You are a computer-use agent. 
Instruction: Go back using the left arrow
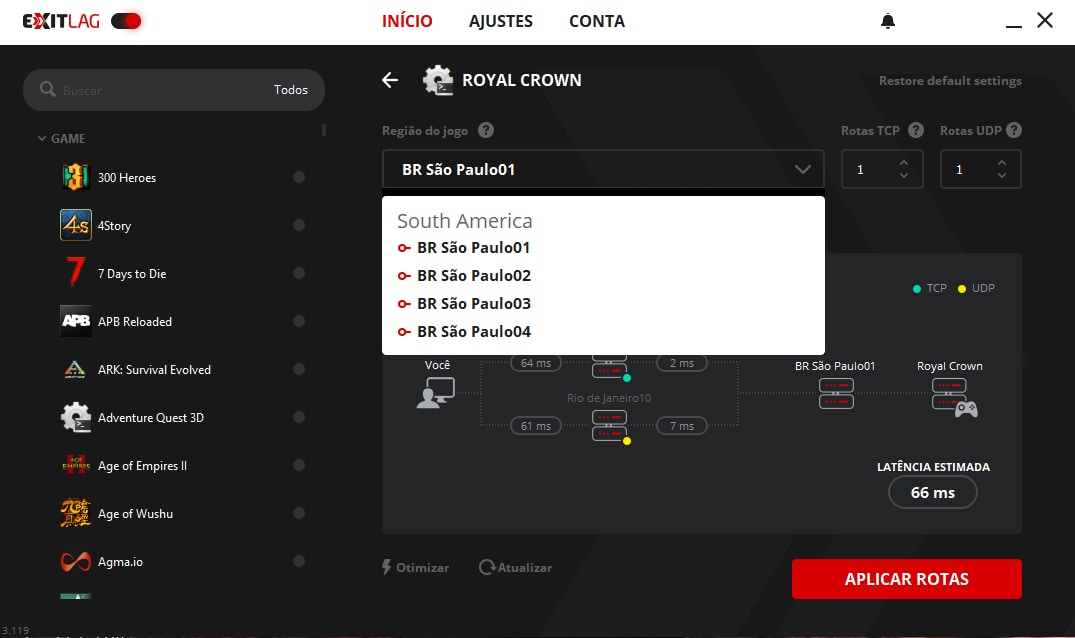pyautogui.click(x=390, y=80)
